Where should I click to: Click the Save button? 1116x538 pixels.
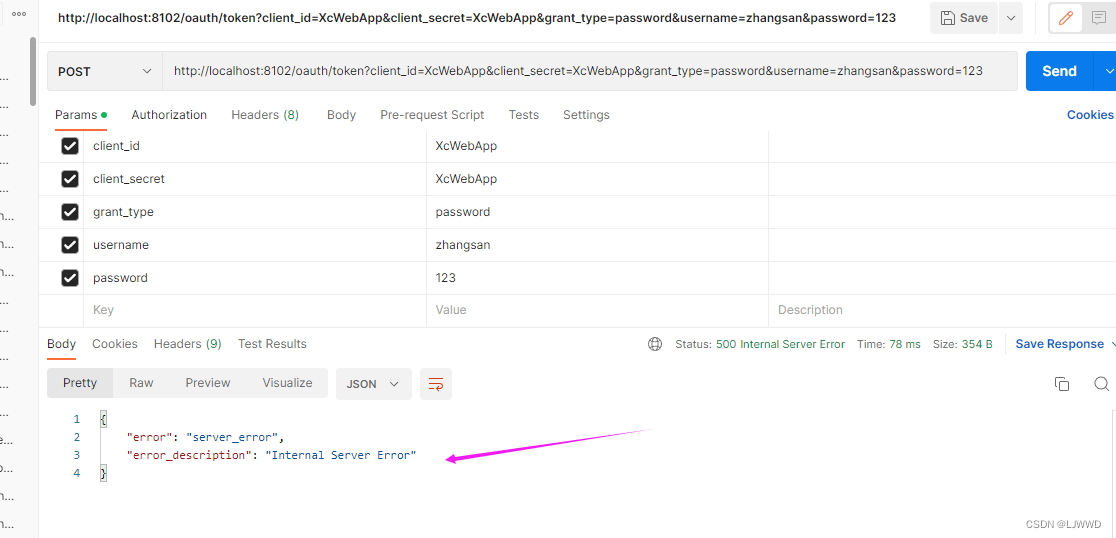[x=964, y=18]
